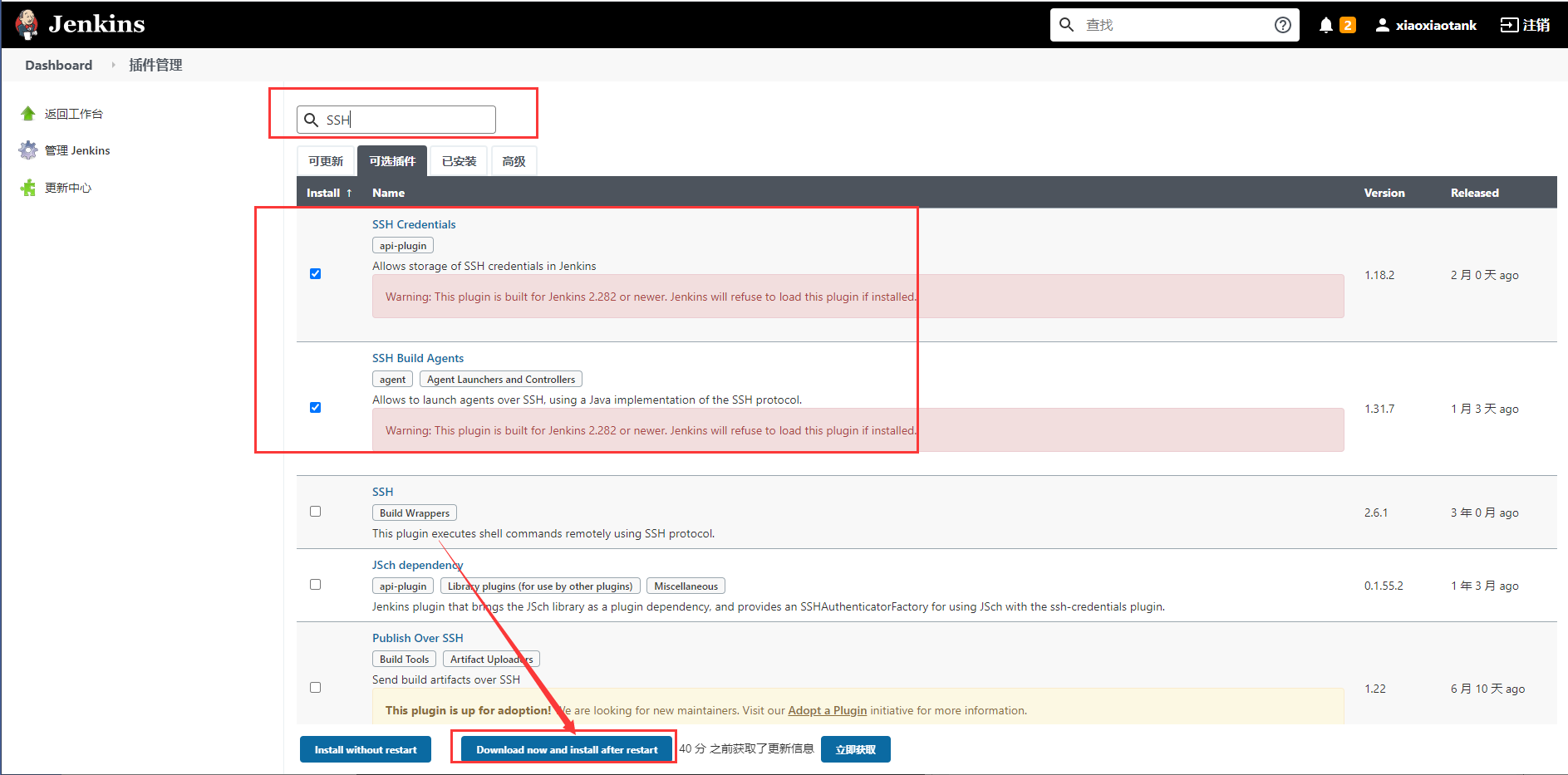The height and width of the screenshot is (775, 1568).
Task: Click inside the SSH search input field
Action: (396, 119)
